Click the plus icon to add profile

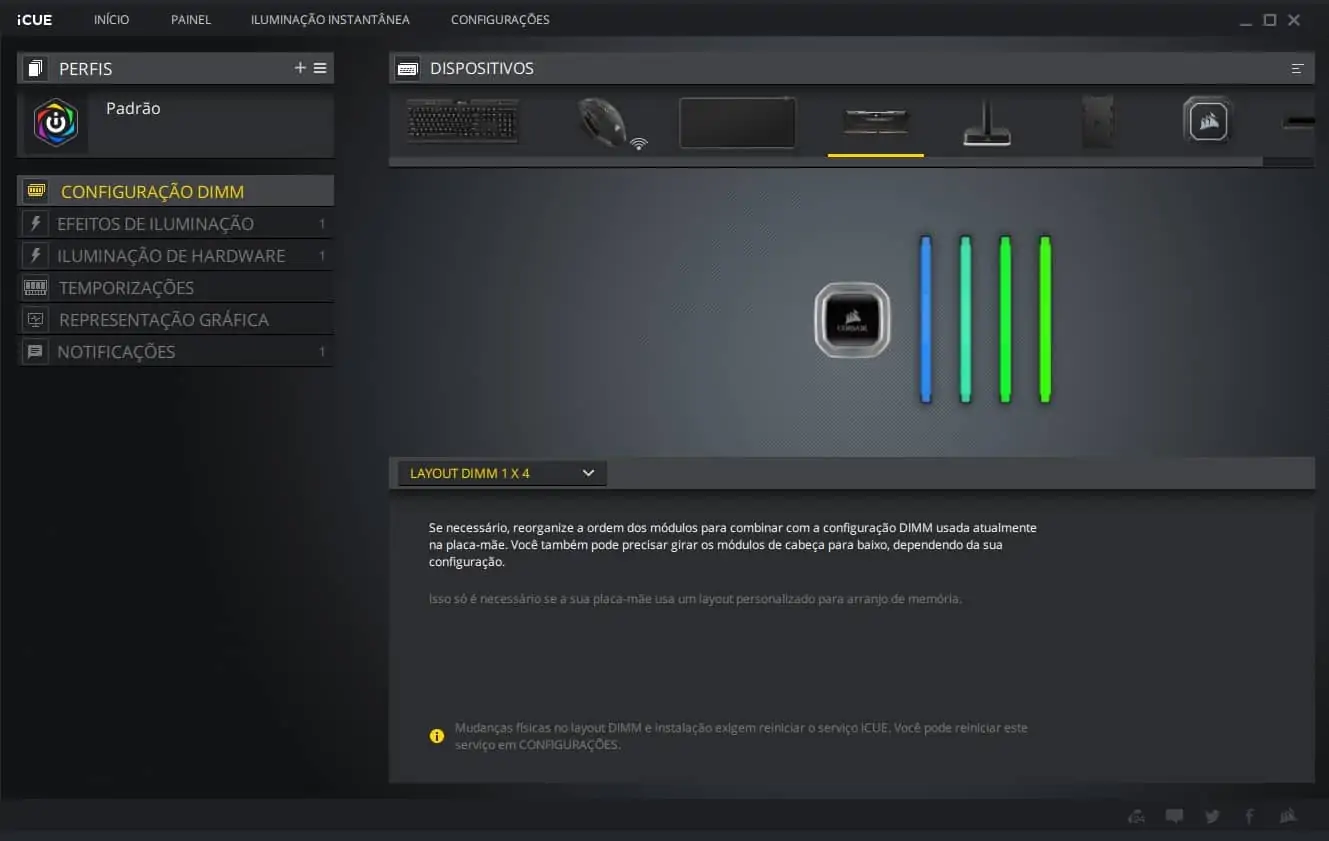tap(300, 68)
